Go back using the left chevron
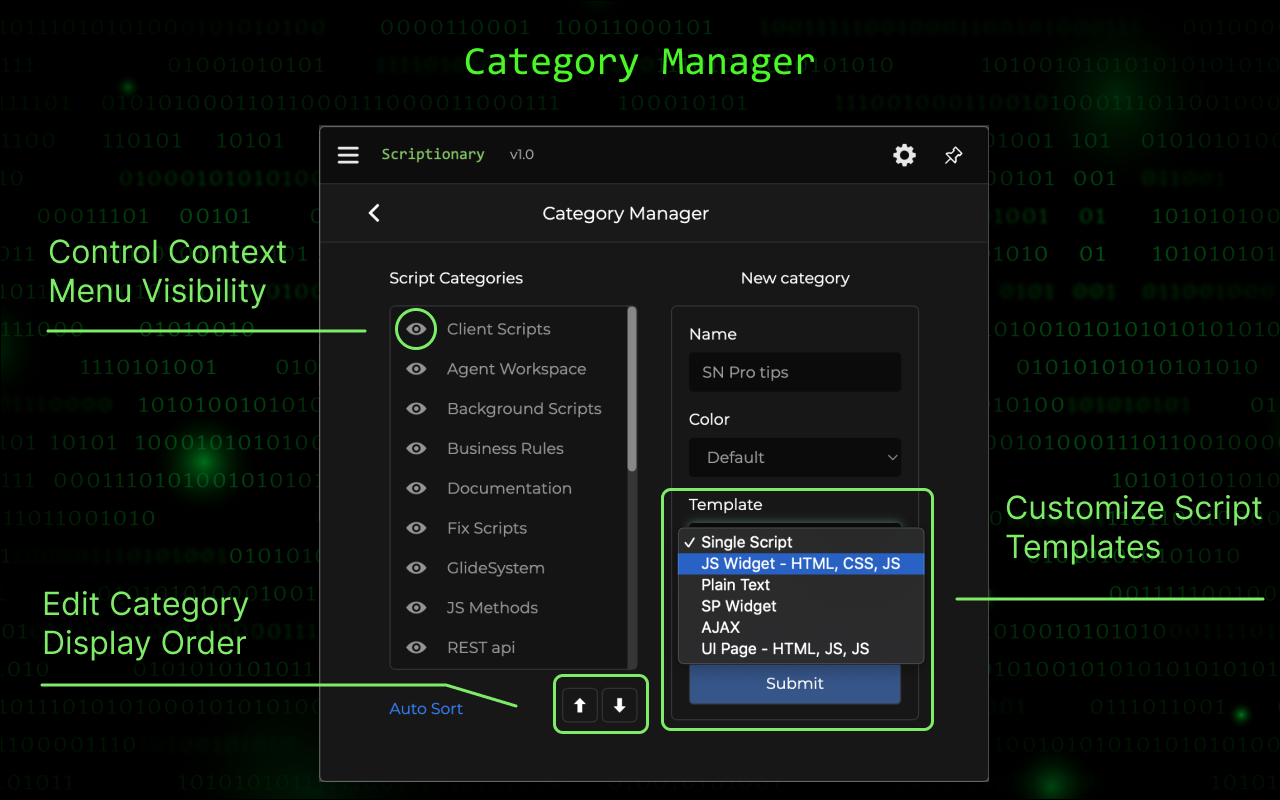 click(x=374, y=213)
